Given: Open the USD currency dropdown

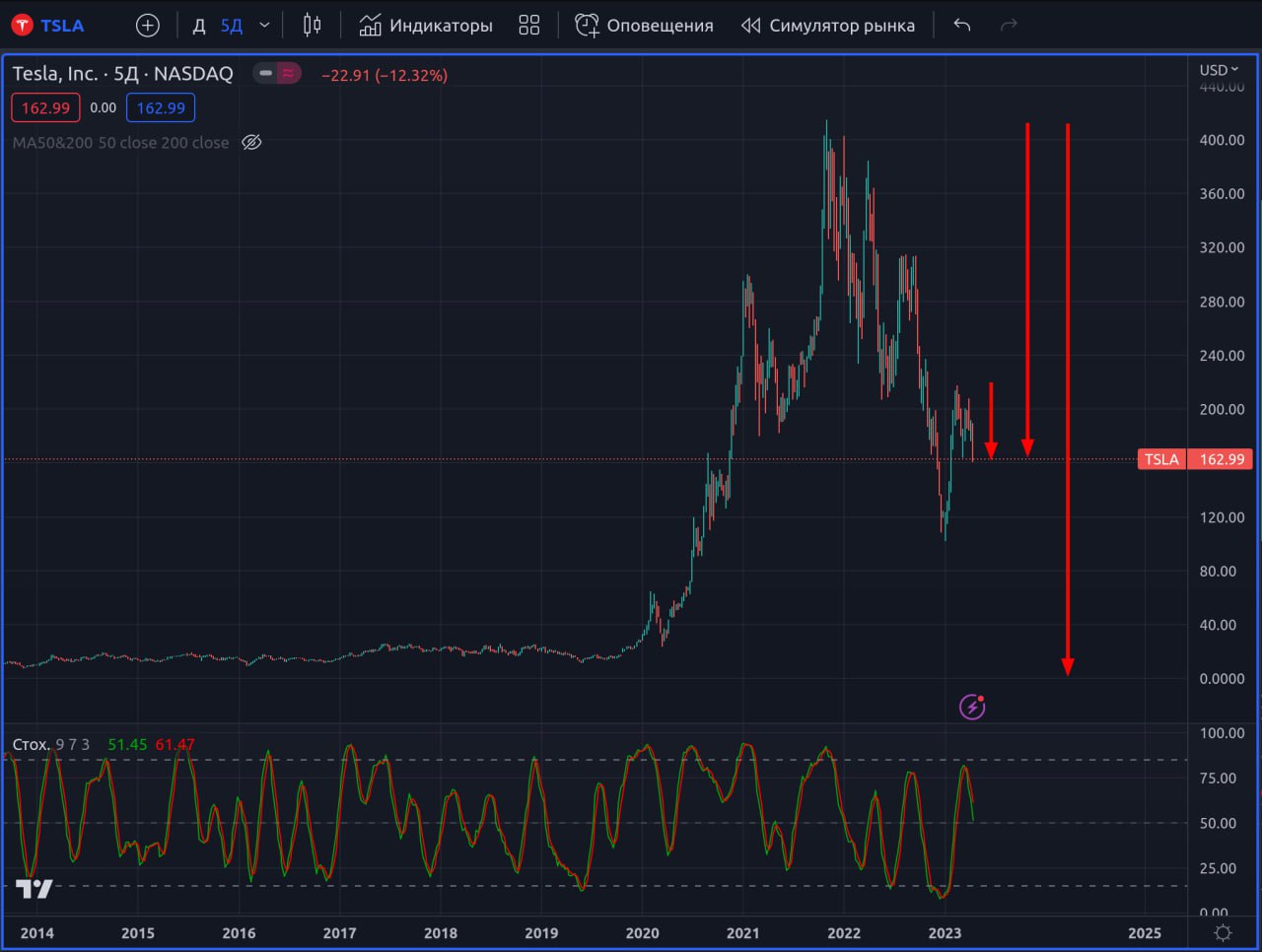Looking at the screenshot, I should 1219,70.
